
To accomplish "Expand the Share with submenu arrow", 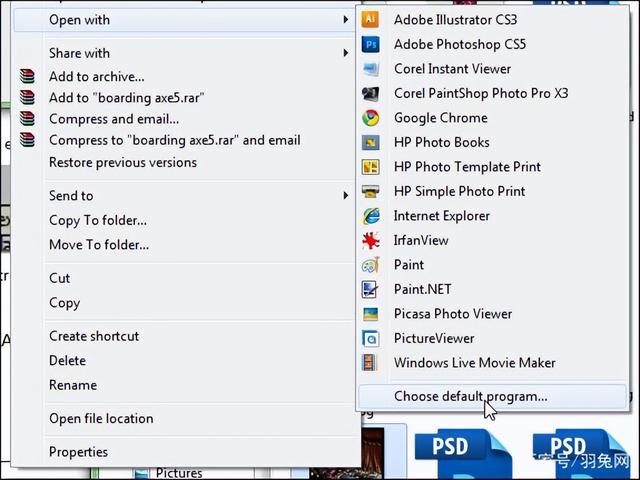I will tap(345, 53).
